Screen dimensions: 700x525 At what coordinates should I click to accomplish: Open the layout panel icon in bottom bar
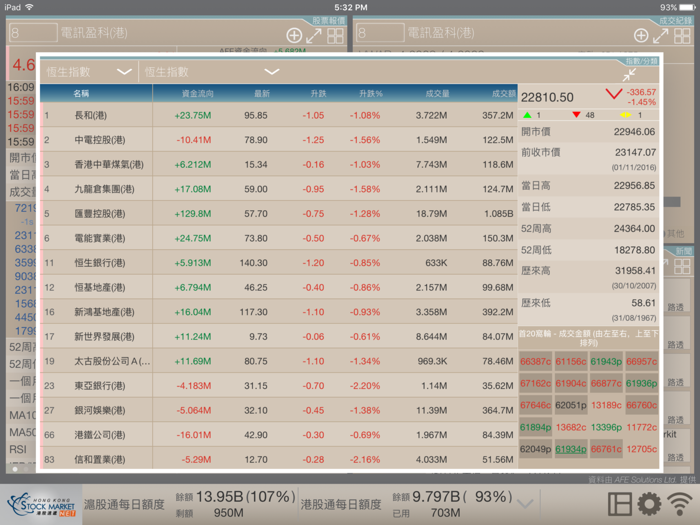(620, 504)
